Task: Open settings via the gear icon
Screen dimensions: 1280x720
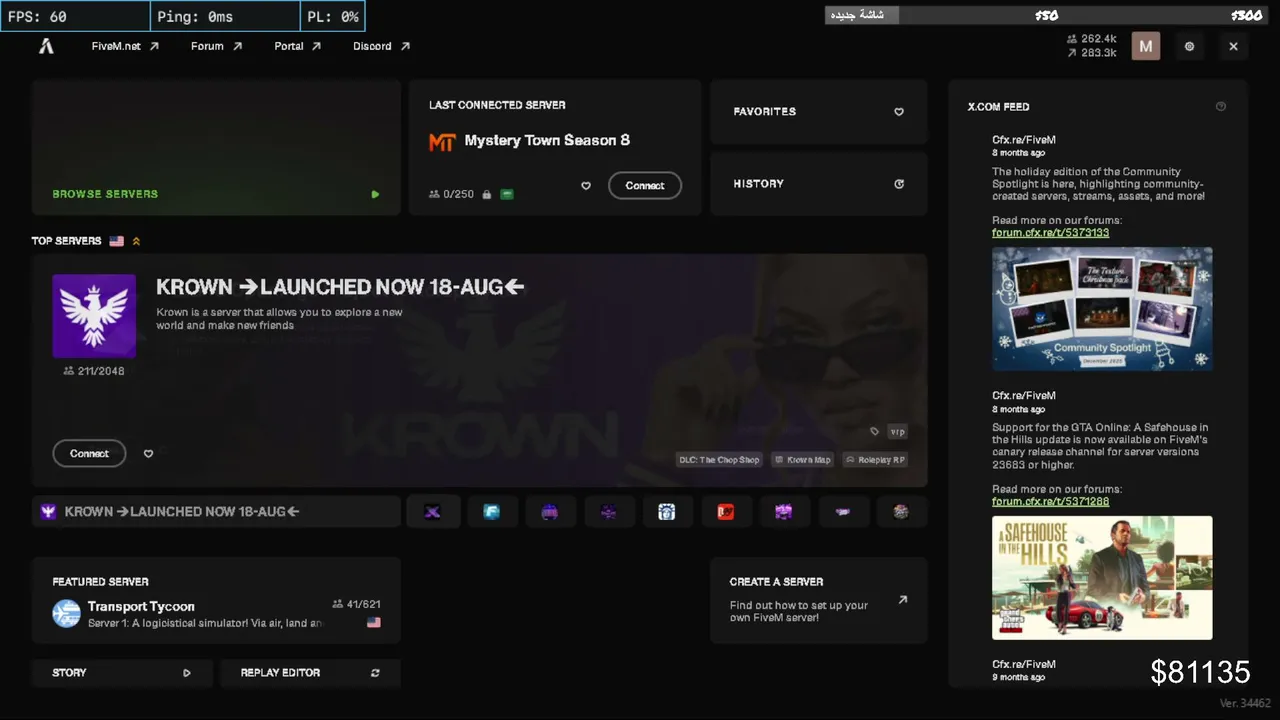Action: (1189, 46)
